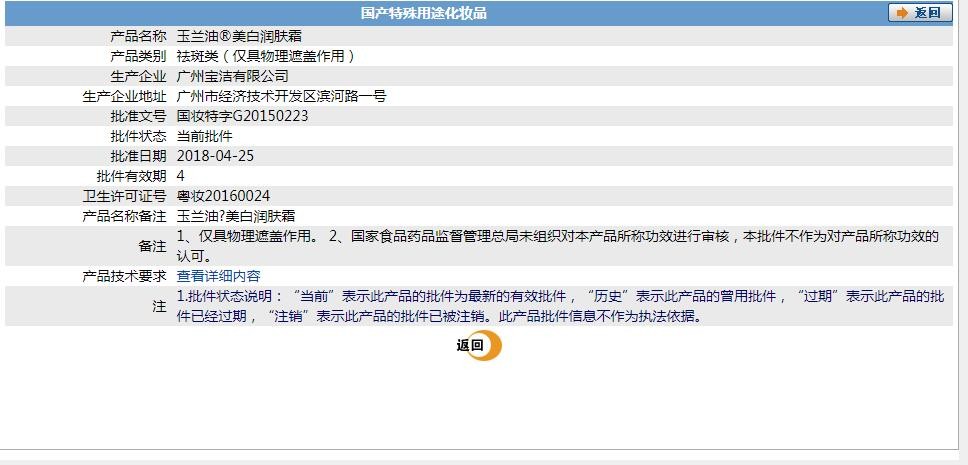The image size is (968, 465).
Task: Click the 卫生许可证号 label
Action: 124,196
